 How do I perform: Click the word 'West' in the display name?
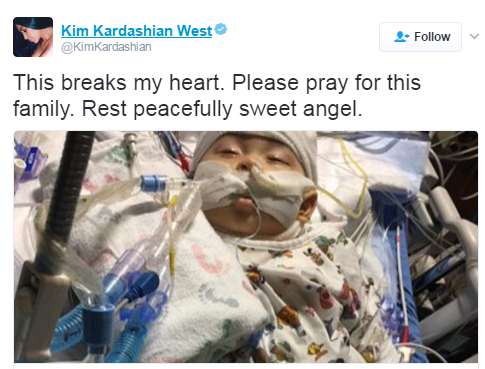194,31
